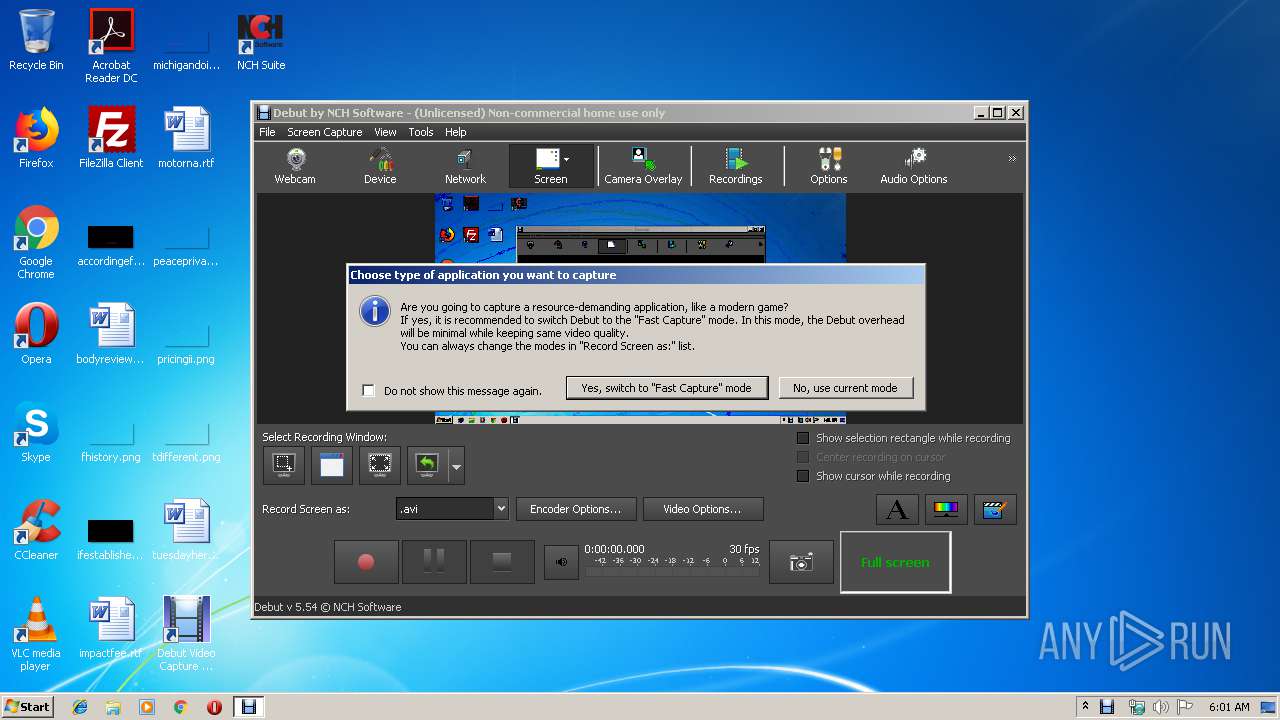Click the Full screen preview box

click(895, 562)
